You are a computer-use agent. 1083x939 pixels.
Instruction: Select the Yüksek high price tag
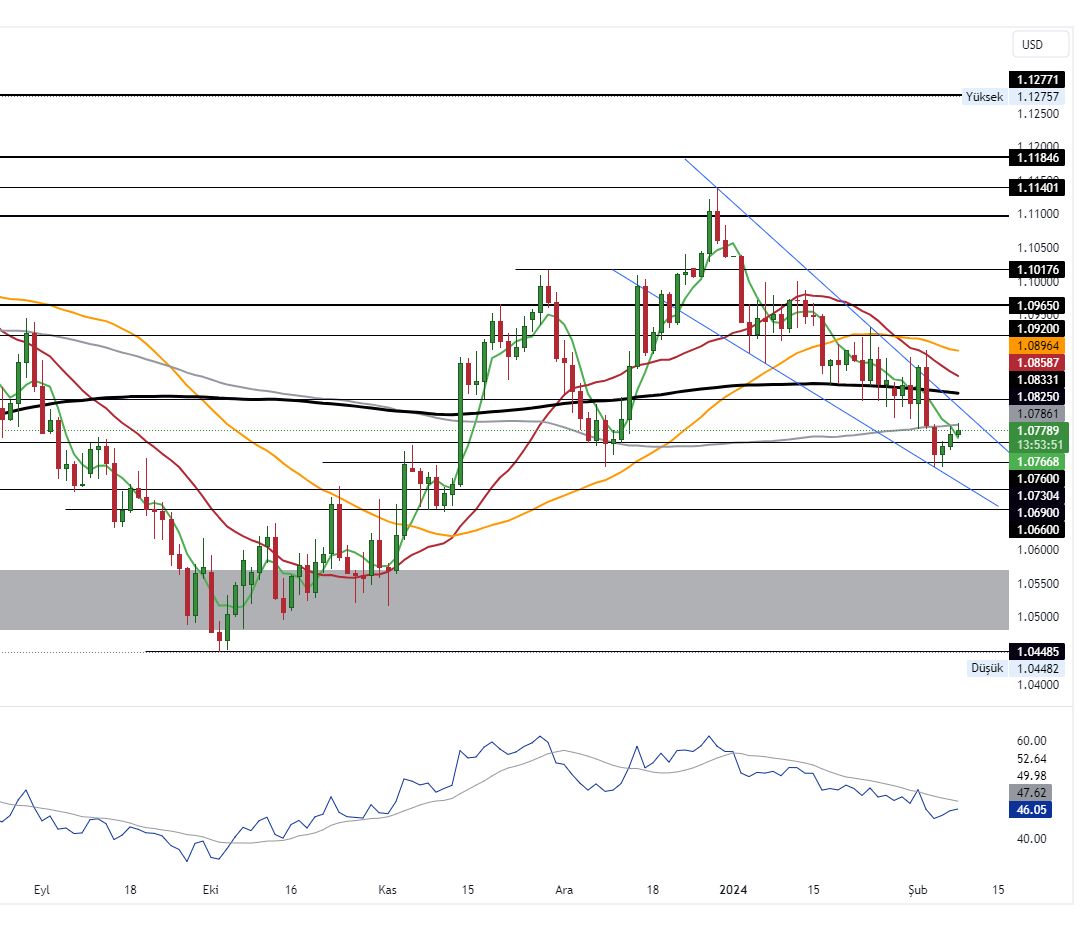983,97
